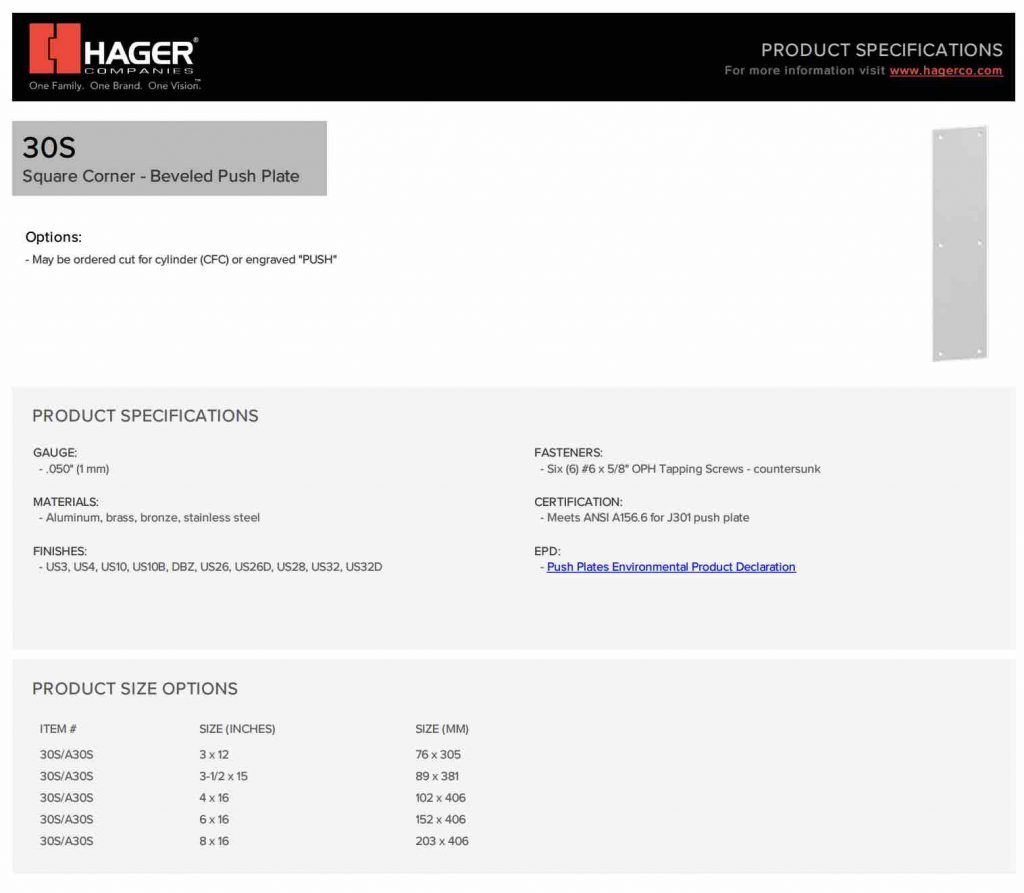Select the 3-1/2 x 15 size cell
This screenshot has width=1024, height=893.
[x=223, y=776]
